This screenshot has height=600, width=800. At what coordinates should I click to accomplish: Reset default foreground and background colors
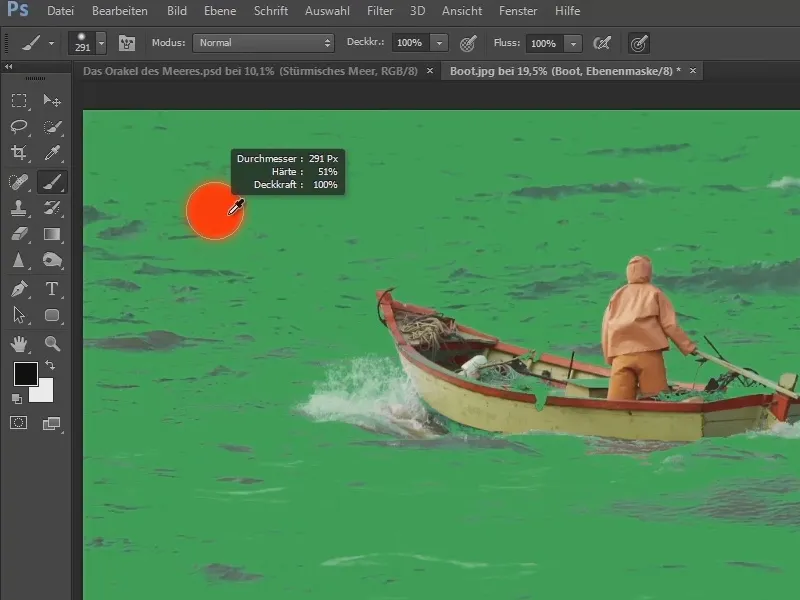click(16, 399)
